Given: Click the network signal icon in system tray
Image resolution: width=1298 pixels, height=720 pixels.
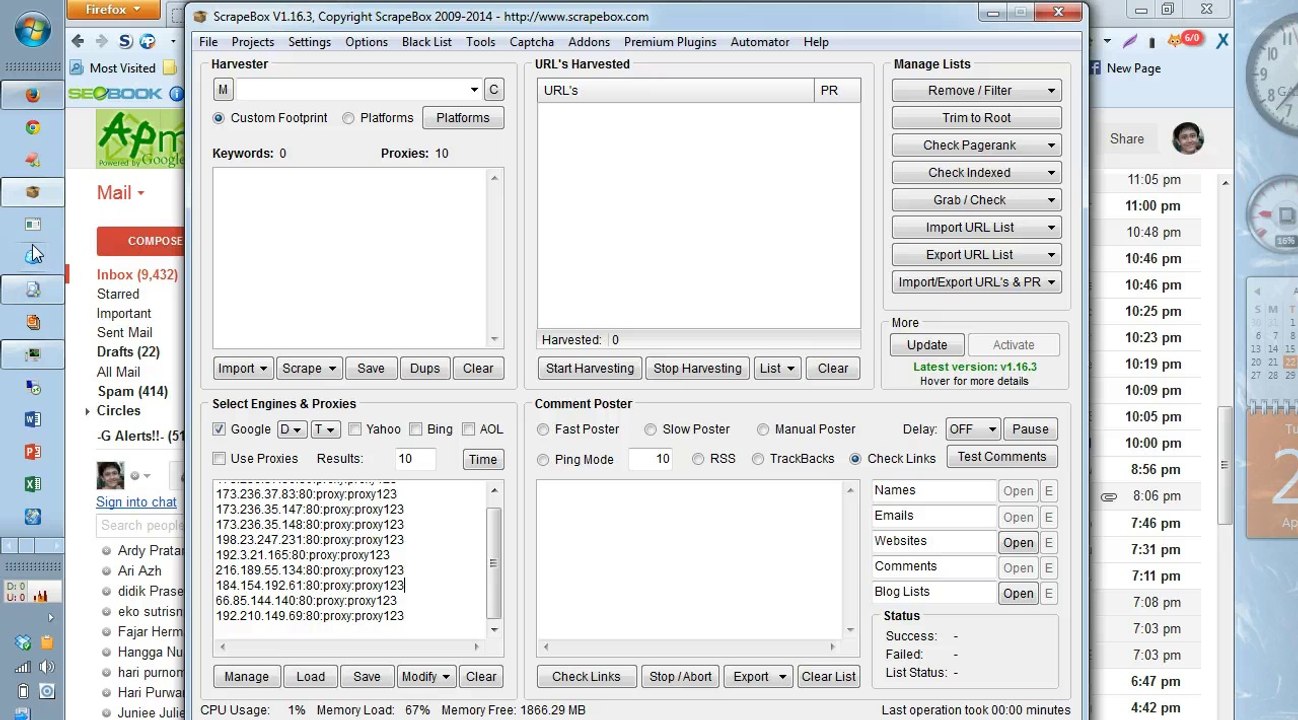Looking at the screenshot, I should tap(22, 667).
